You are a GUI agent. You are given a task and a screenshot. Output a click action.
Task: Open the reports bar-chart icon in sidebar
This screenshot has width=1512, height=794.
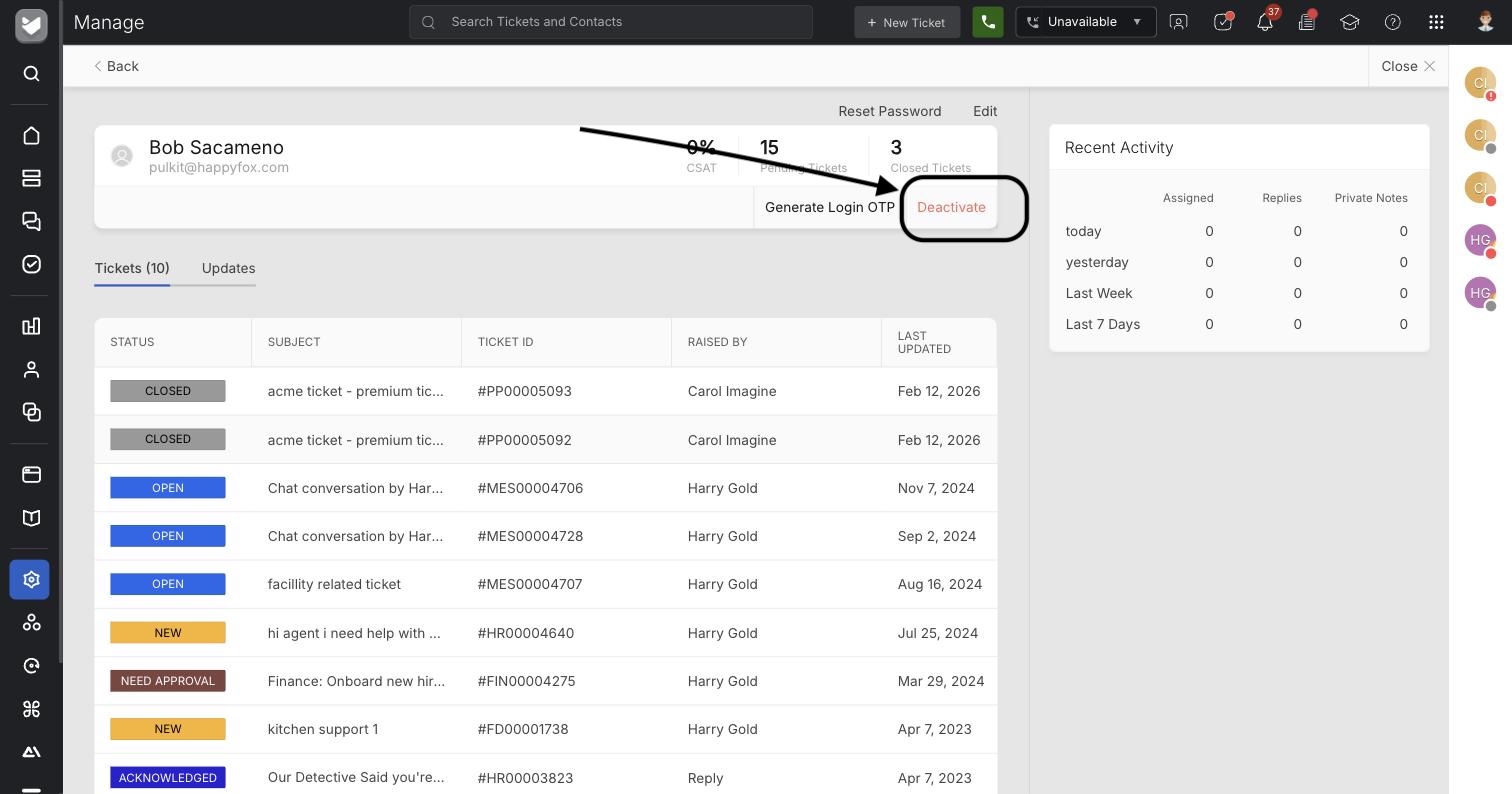[x=31, y=326]
